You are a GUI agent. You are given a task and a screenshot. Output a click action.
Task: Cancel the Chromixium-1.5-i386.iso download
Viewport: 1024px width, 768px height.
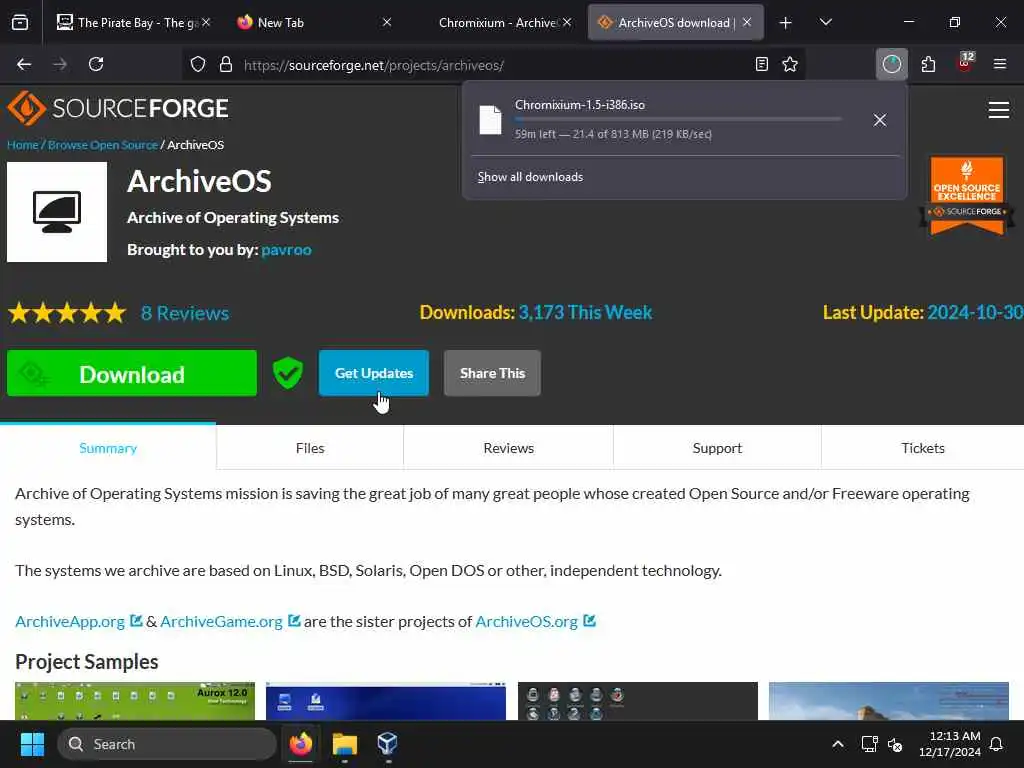coord(880,120)
